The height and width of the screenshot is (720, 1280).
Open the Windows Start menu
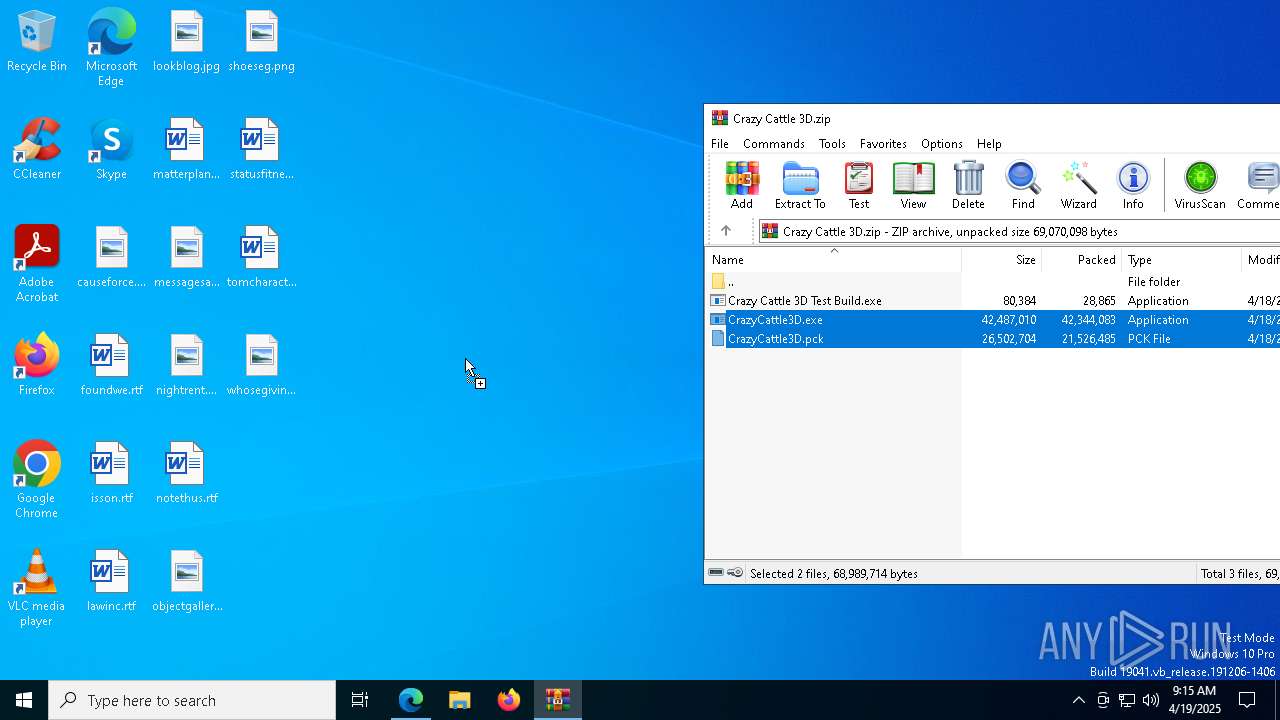(24, 700)
